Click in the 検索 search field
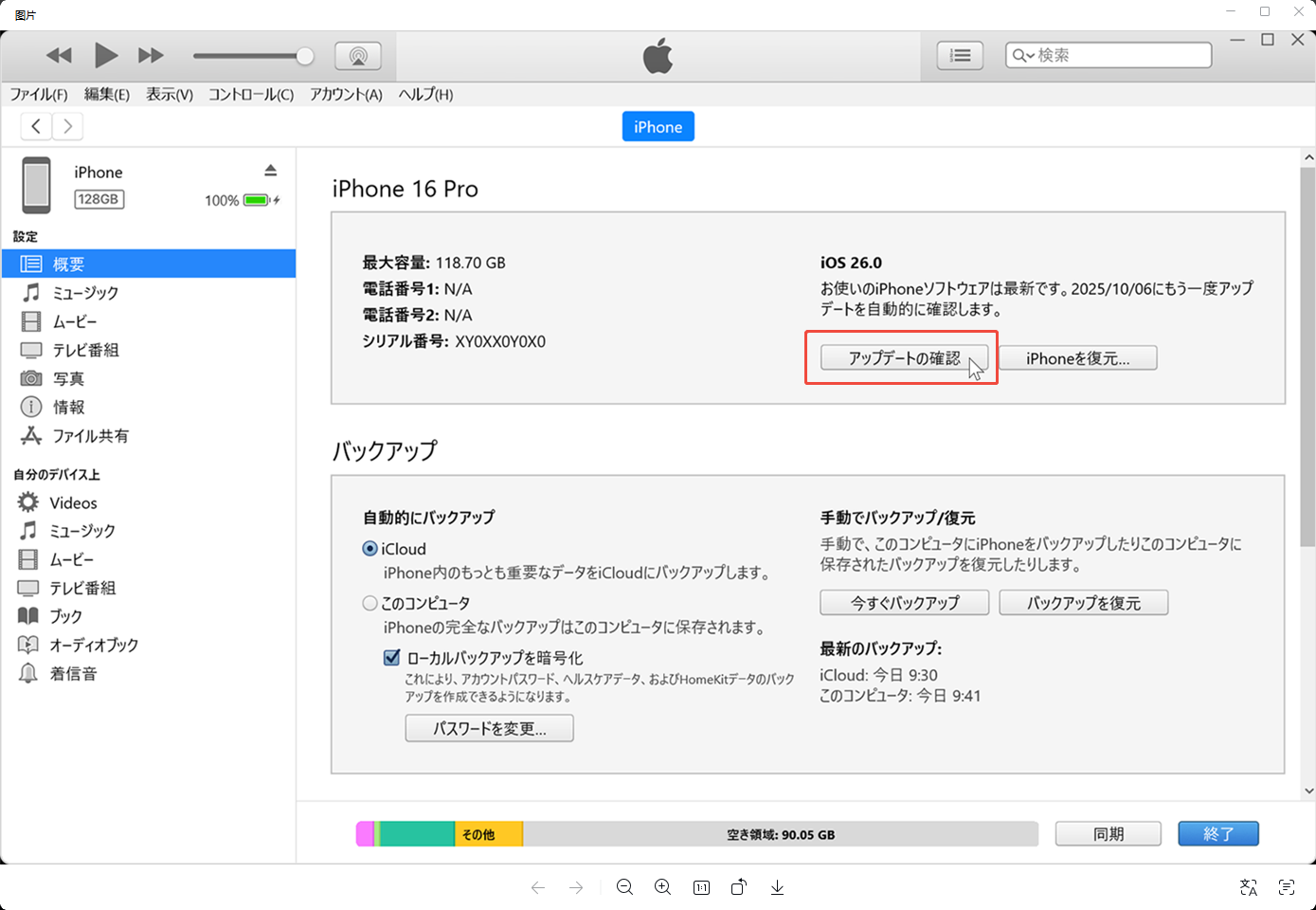The image size is (1316, 910). click(x=1109, y=56)
